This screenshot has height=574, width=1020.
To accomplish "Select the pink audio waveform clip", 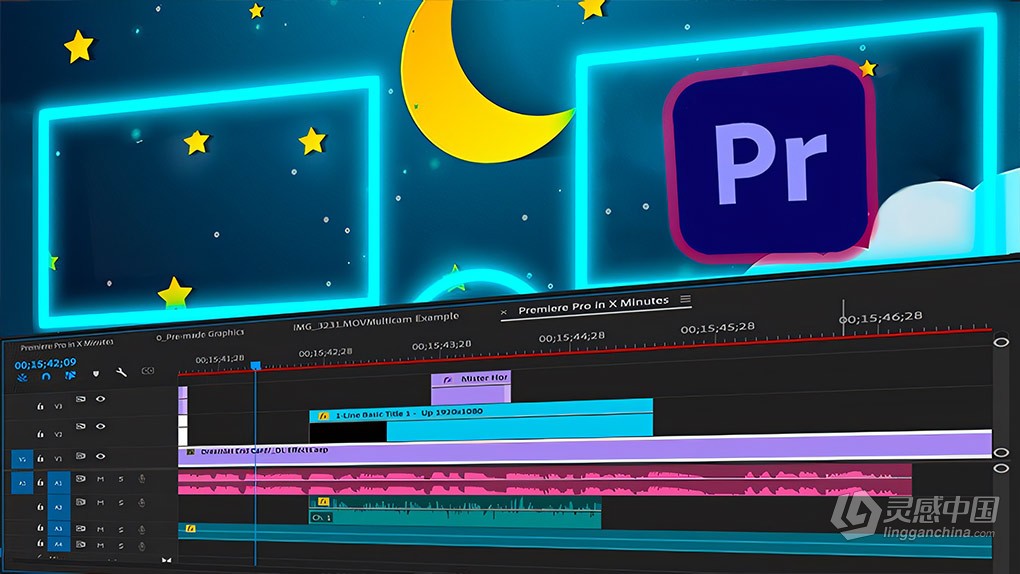I will click(545, 482).
